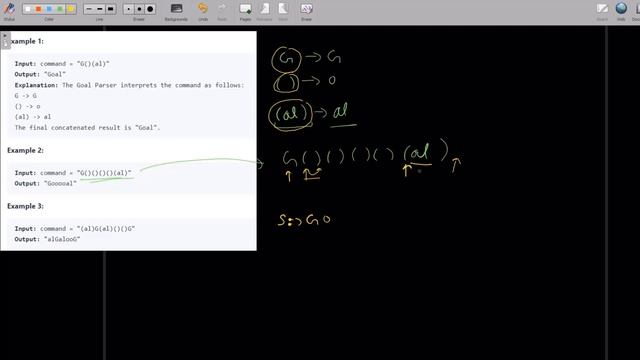
Task: Click the handle on the inserted image corner
Action: tap(5, 40)
